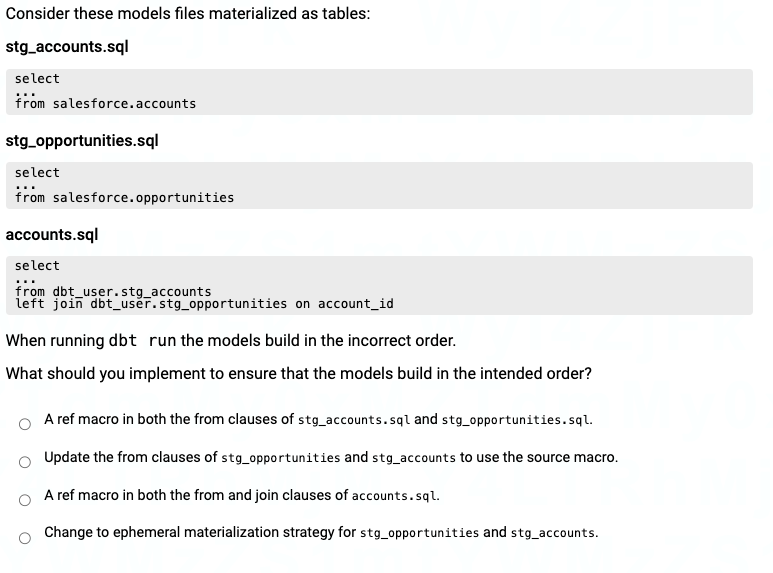The image size is (773, 573).
Task: Click "select" keyword in the stg_opportunities.sql code block
Action: pos(37,173)
